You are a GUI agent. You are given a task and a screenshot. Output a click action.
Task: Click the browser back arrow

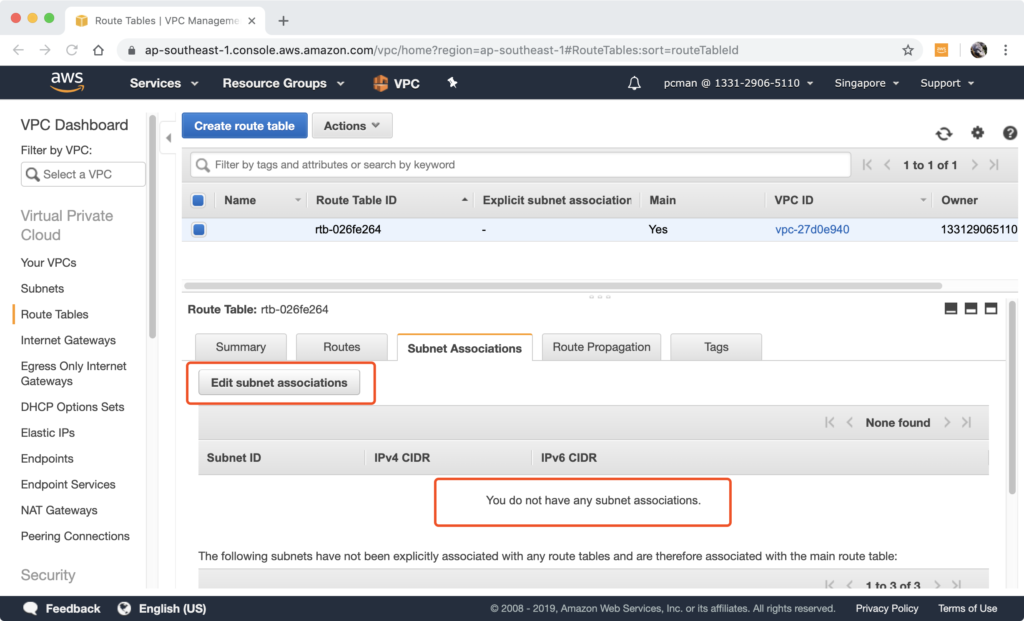pos(18,50)
